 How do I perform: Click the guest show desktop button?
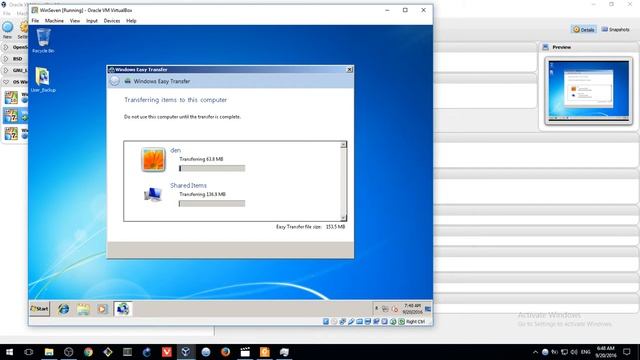[x=428, y=309]
